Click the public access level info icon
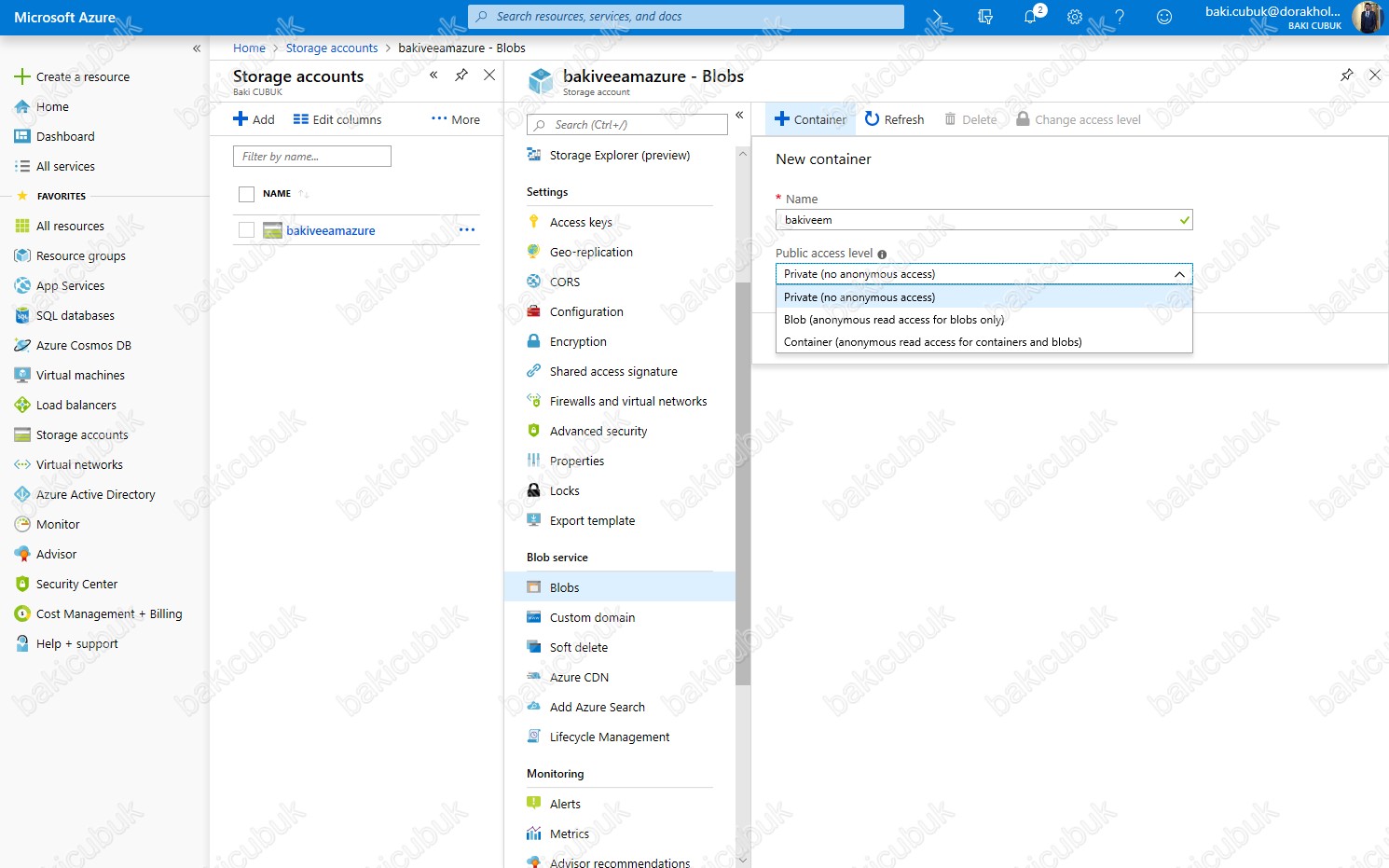 point(882,254)
